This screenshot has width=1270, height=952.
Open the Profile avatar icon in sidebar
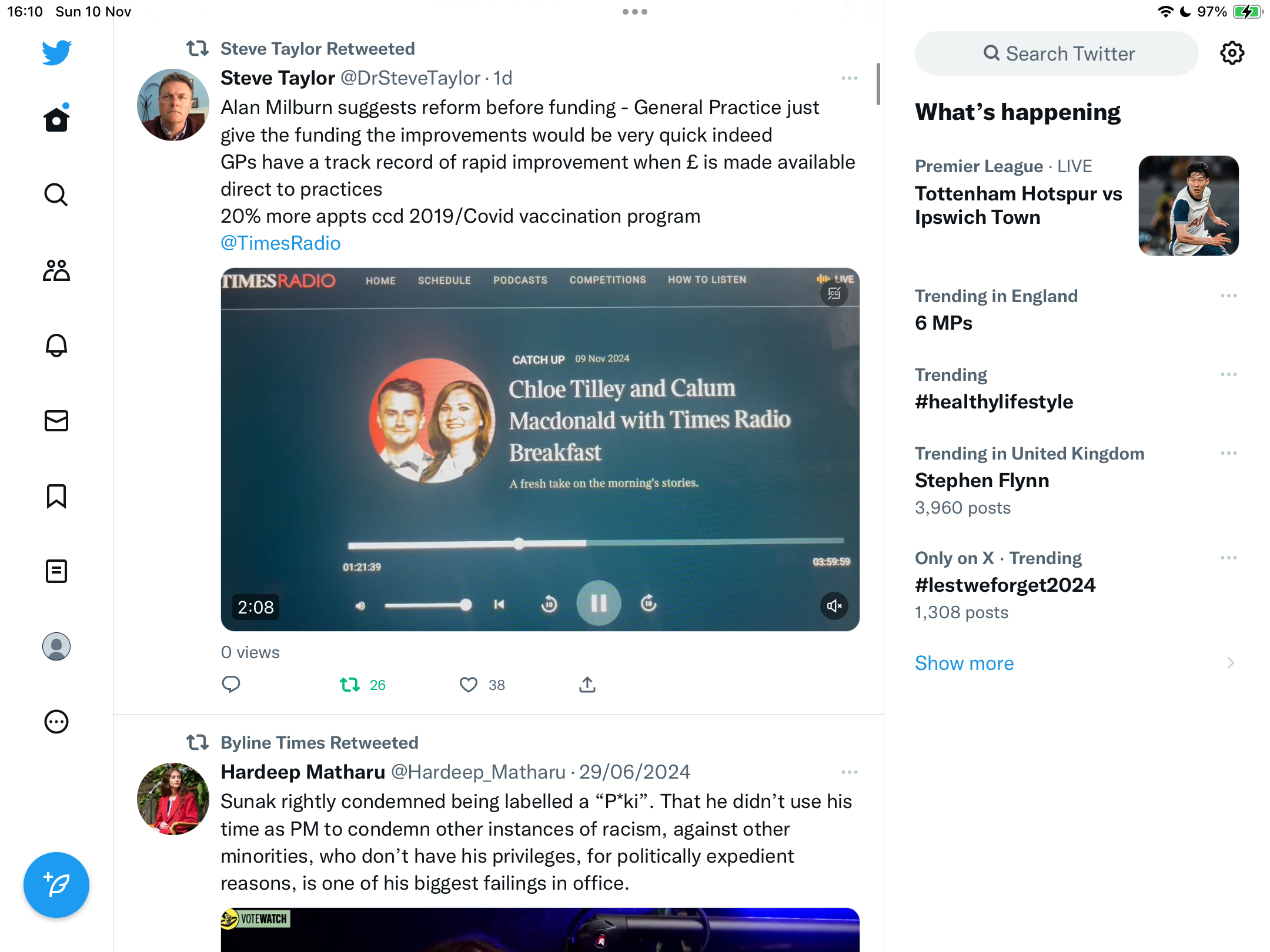click(56, 646)
